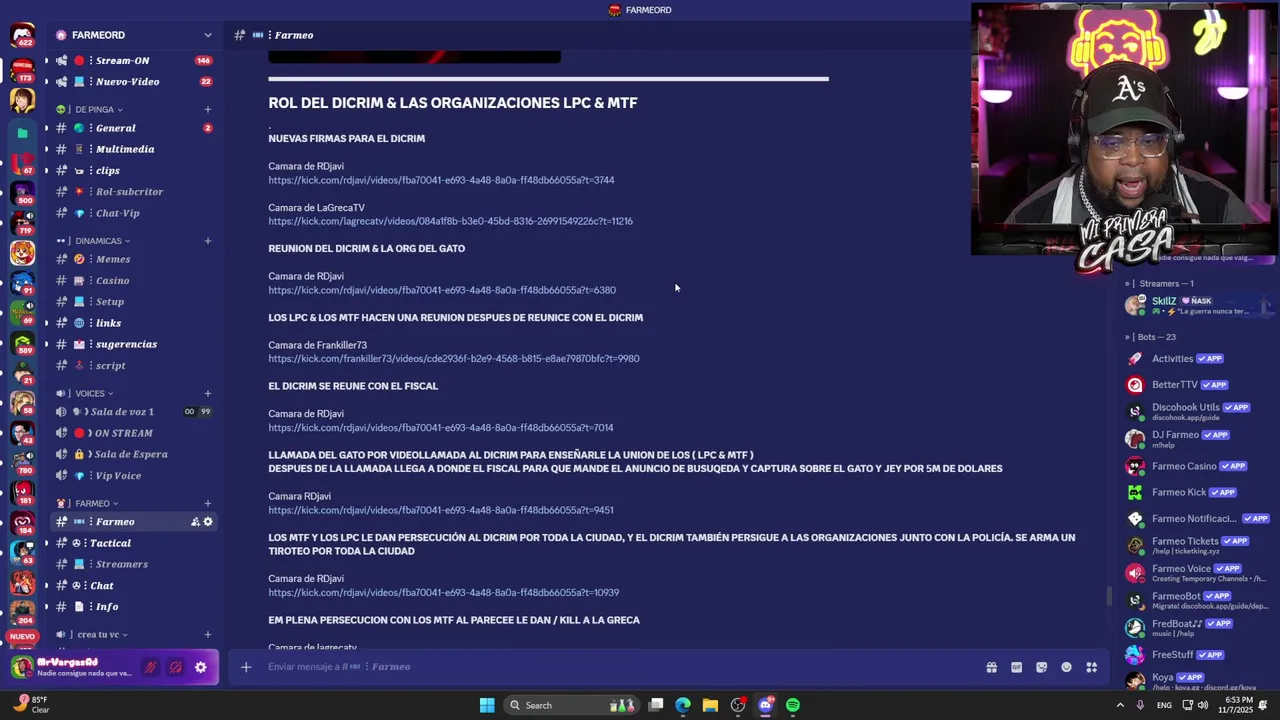The image size is (1280, 720).
Task: Add channel to DINAMICAS category
Action: pos(208,241)
